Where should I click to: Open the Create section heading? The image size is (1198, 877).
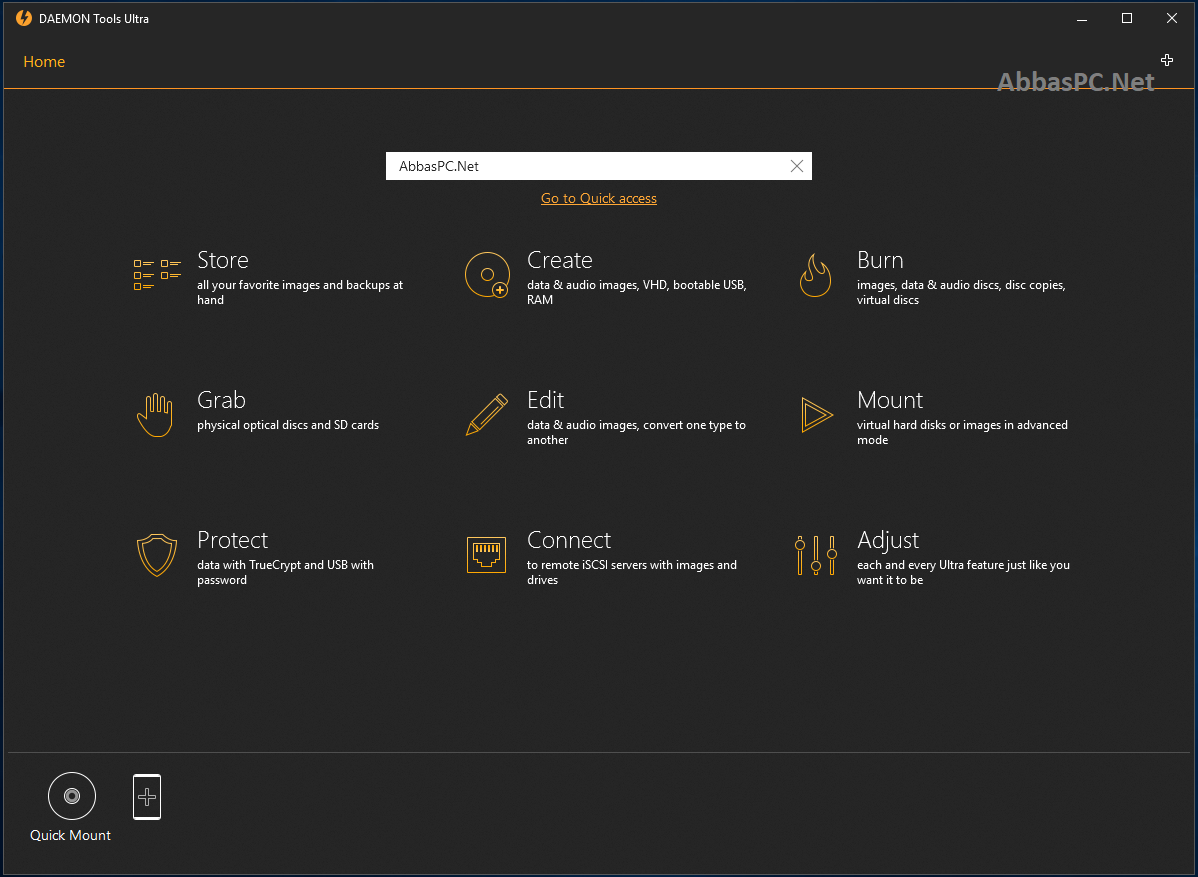[560, 260]
